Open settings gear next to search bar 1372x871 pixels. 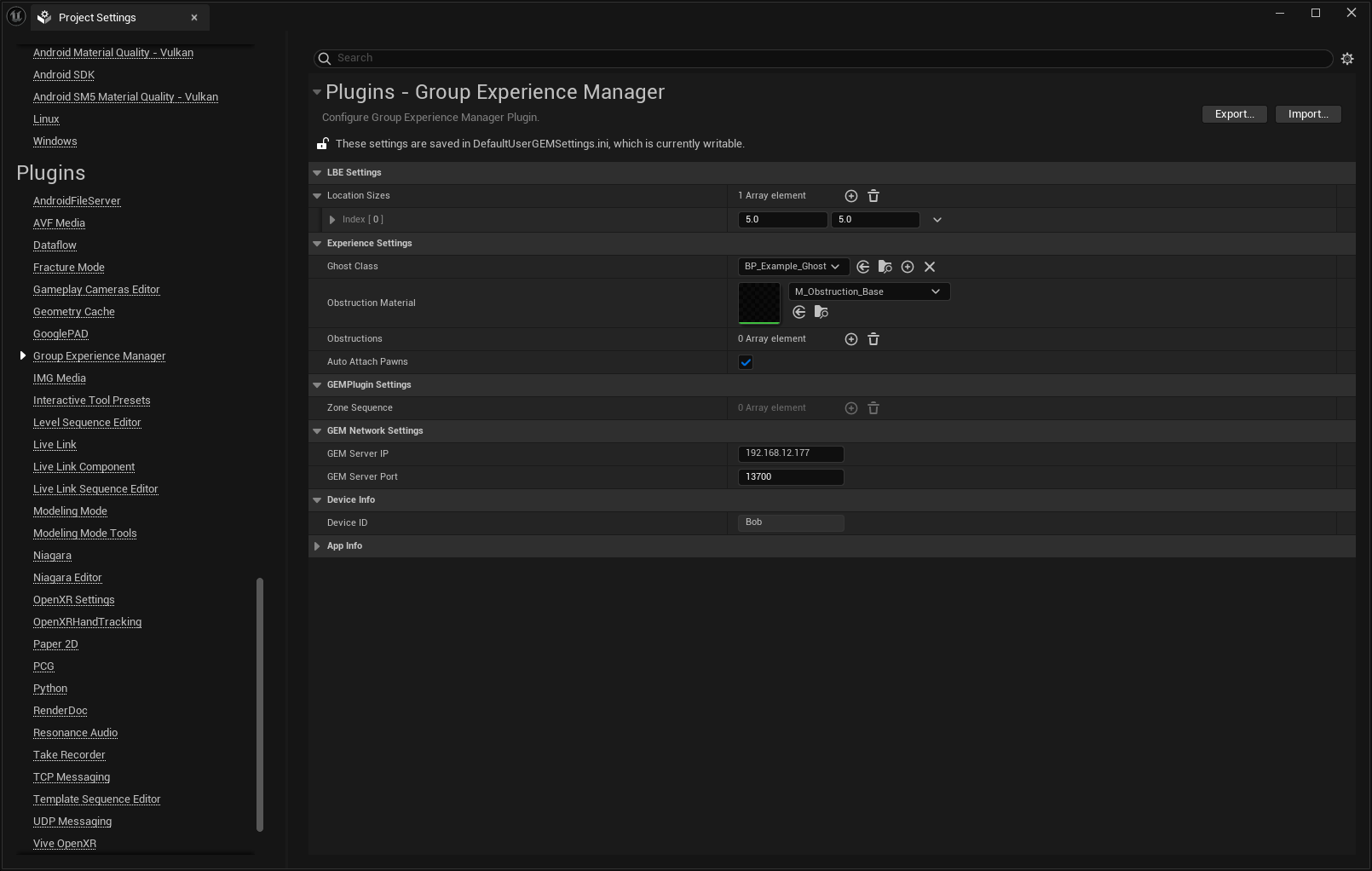(x=1347, y=59)
